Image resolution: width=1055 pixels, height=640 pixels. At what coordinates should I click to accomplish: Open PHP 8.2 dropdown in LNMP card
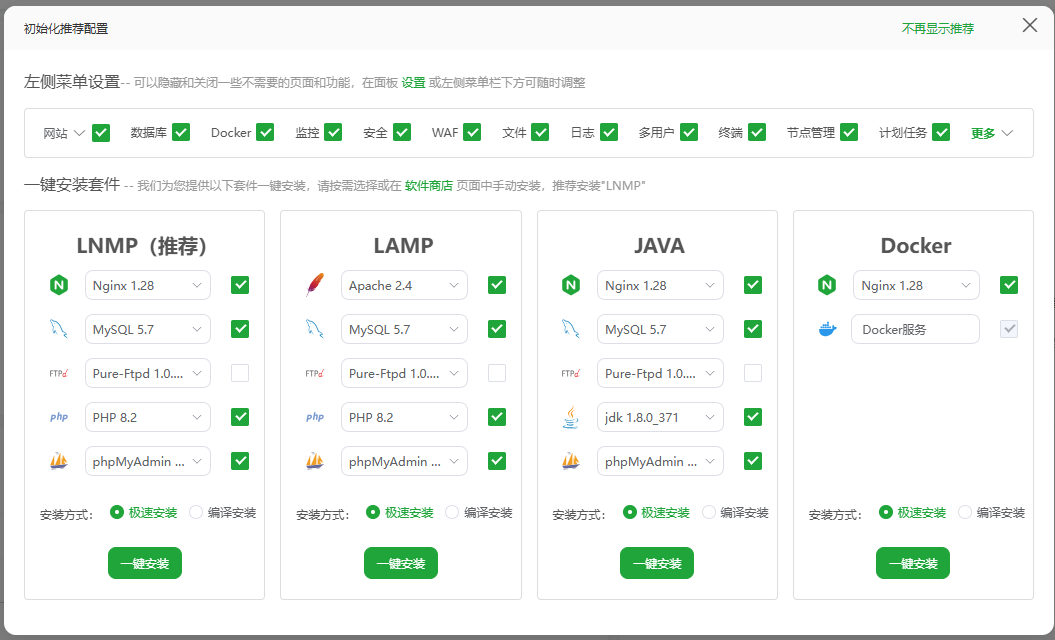click(x=147, y=417)
